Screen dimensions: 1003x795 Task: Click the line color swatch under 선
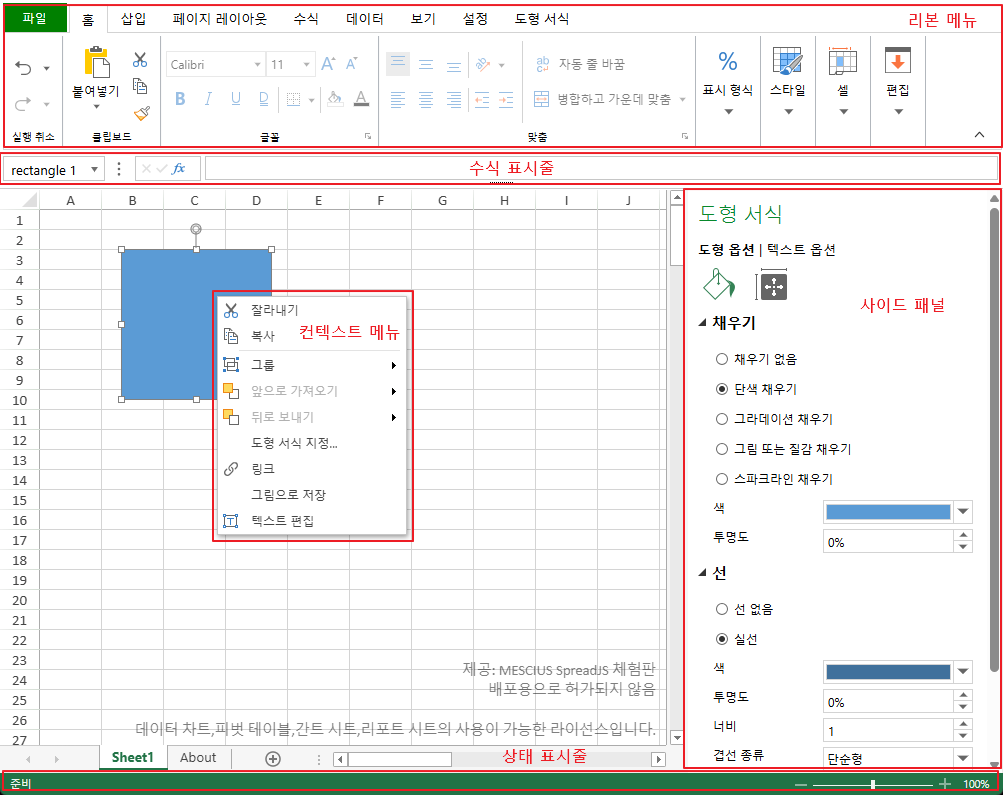888,672
